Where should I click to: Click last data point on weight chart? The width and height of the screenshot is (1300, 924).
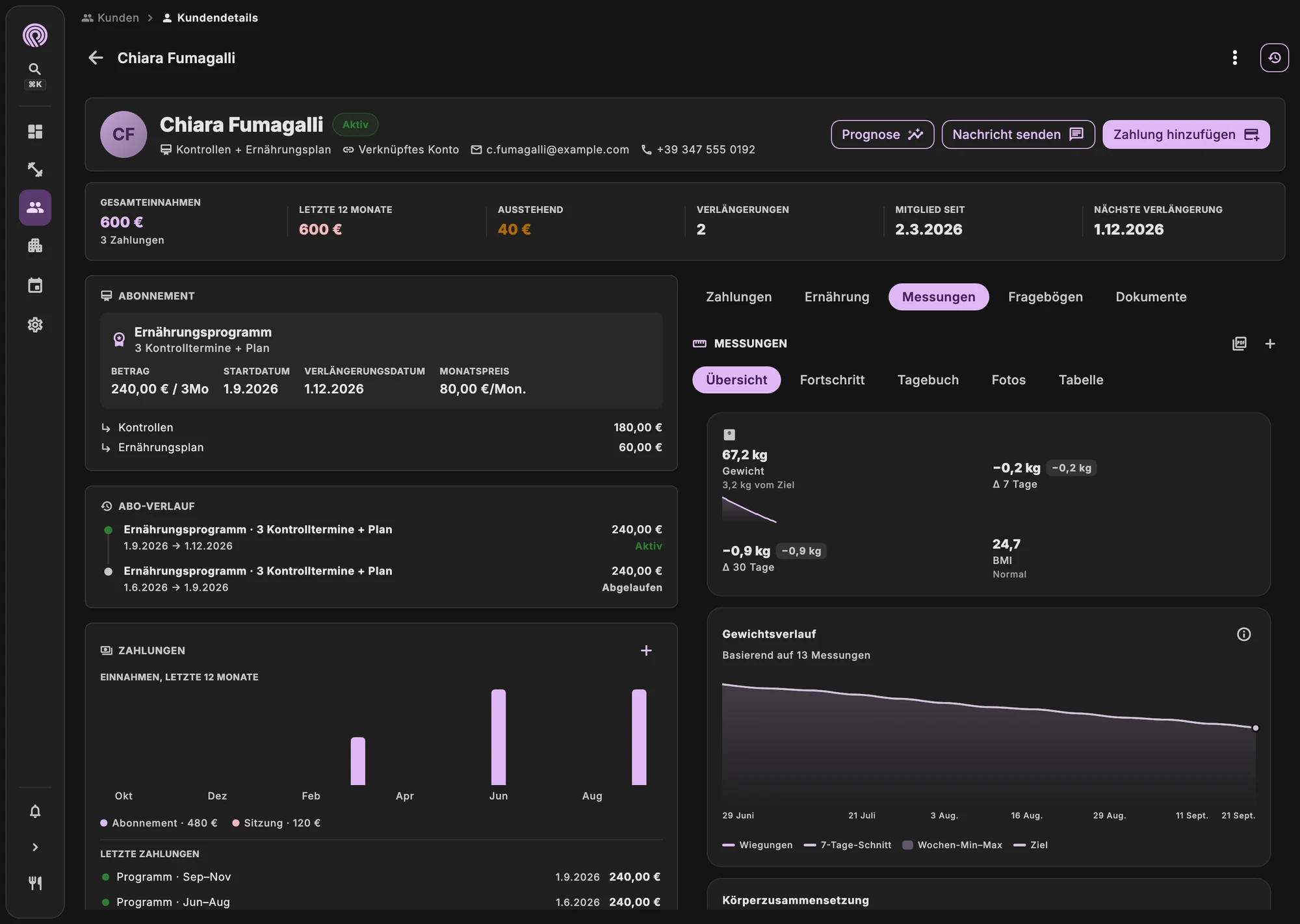[1255, 728]
